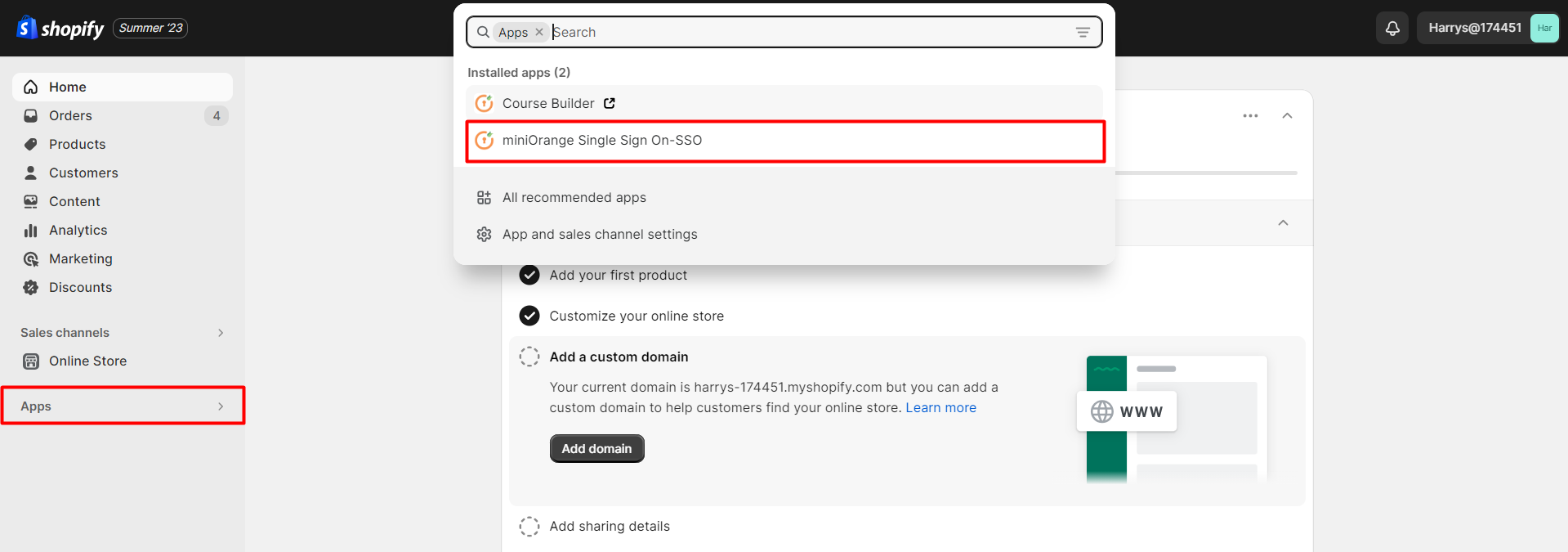Open the Harrys@174451 account menu
Viewport: 1568px width, 552px height.
pos(1488,28)
